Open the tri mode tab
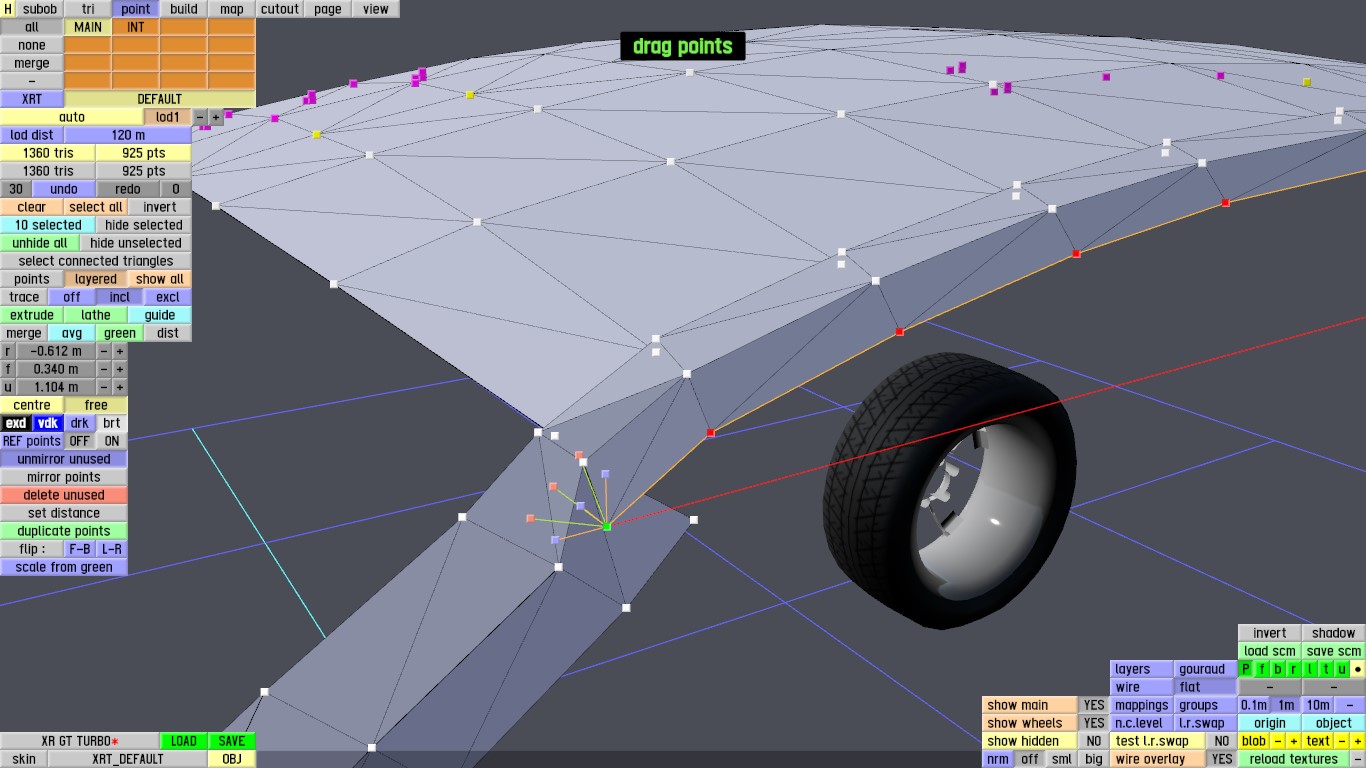The image size is (1366, 768). (x=88, y=9)
